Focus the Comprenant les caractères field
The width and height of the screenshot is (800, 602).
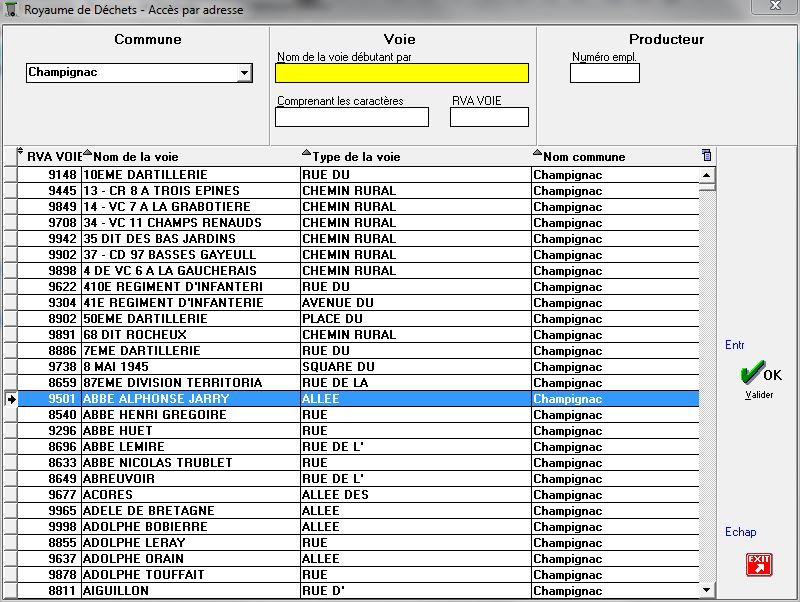pyautogui.click(x=351, y=117)
